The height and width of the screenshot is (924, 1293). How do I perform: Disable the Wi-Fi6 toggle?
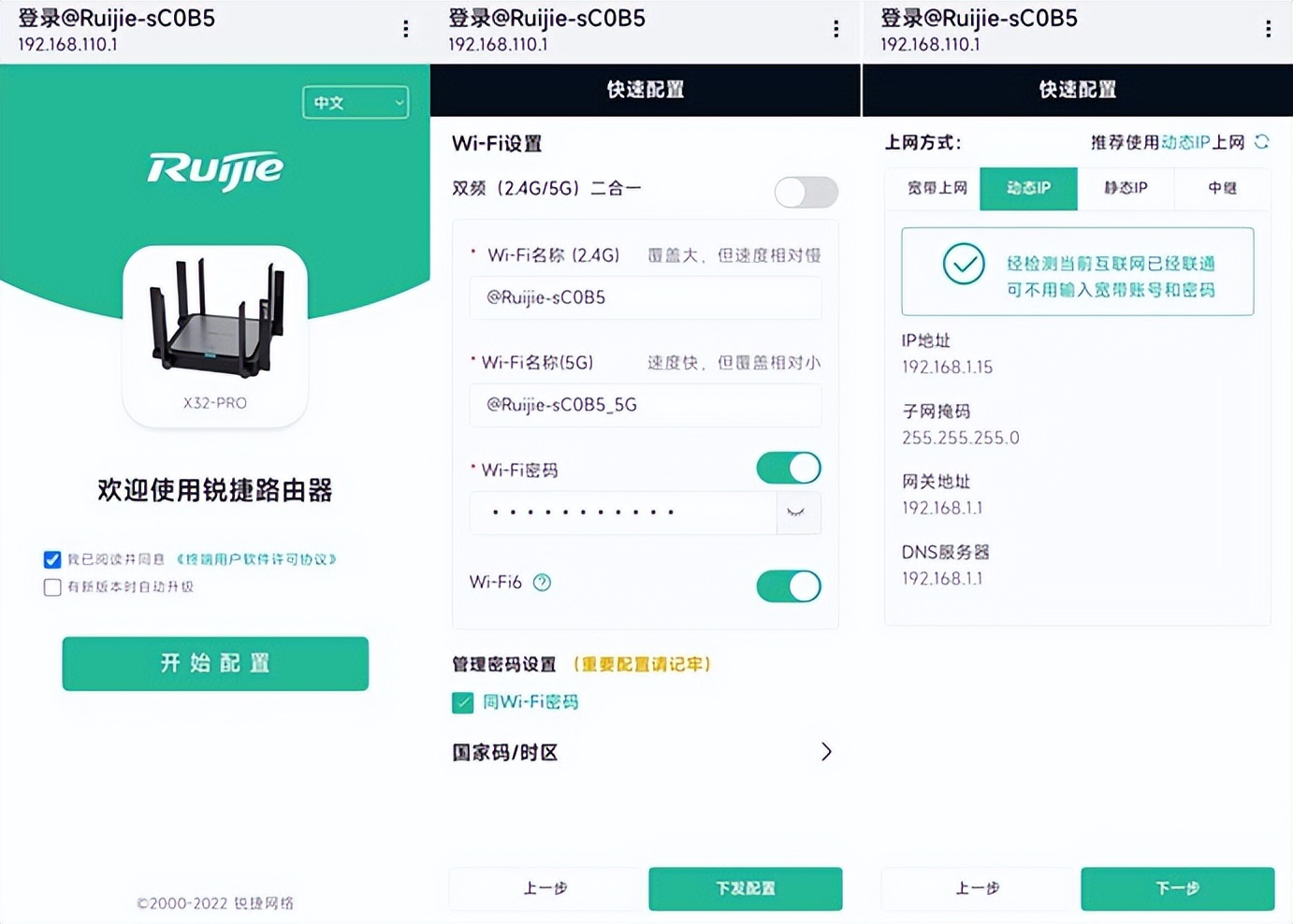(x=788, y=586)
